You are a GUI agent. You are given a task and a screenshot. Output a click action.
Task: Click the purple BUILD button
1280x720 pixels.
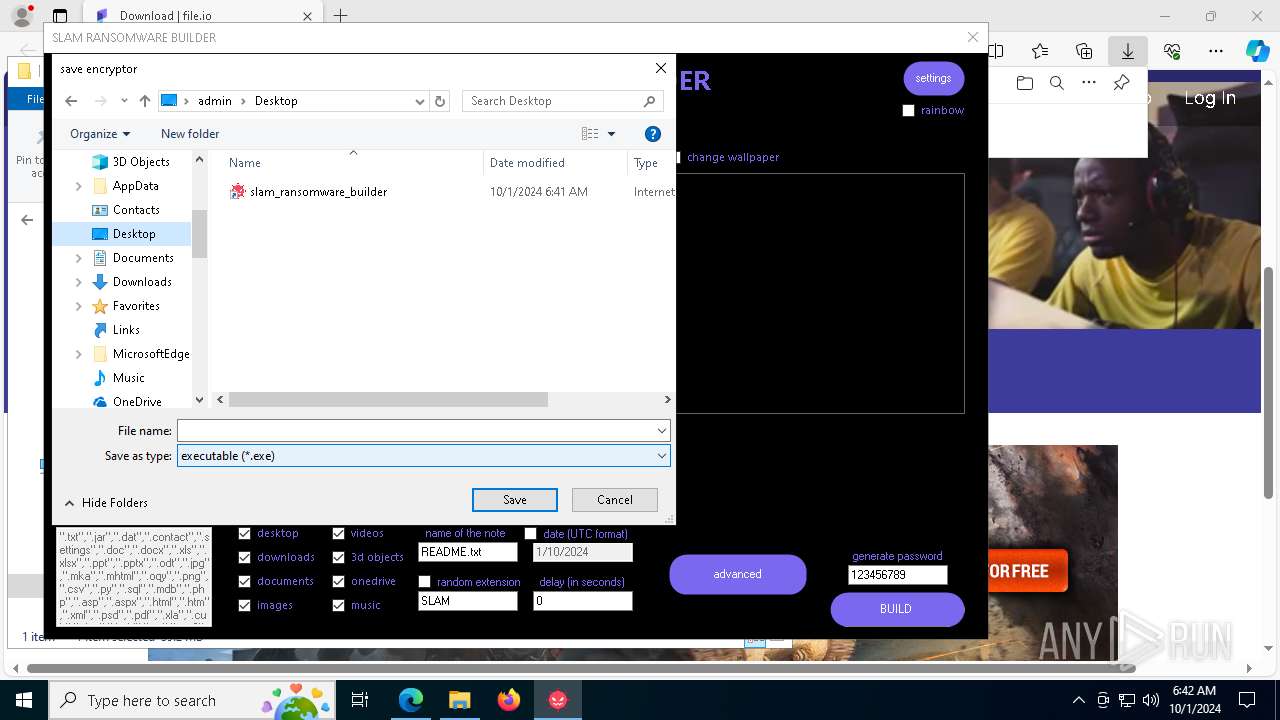897,609
